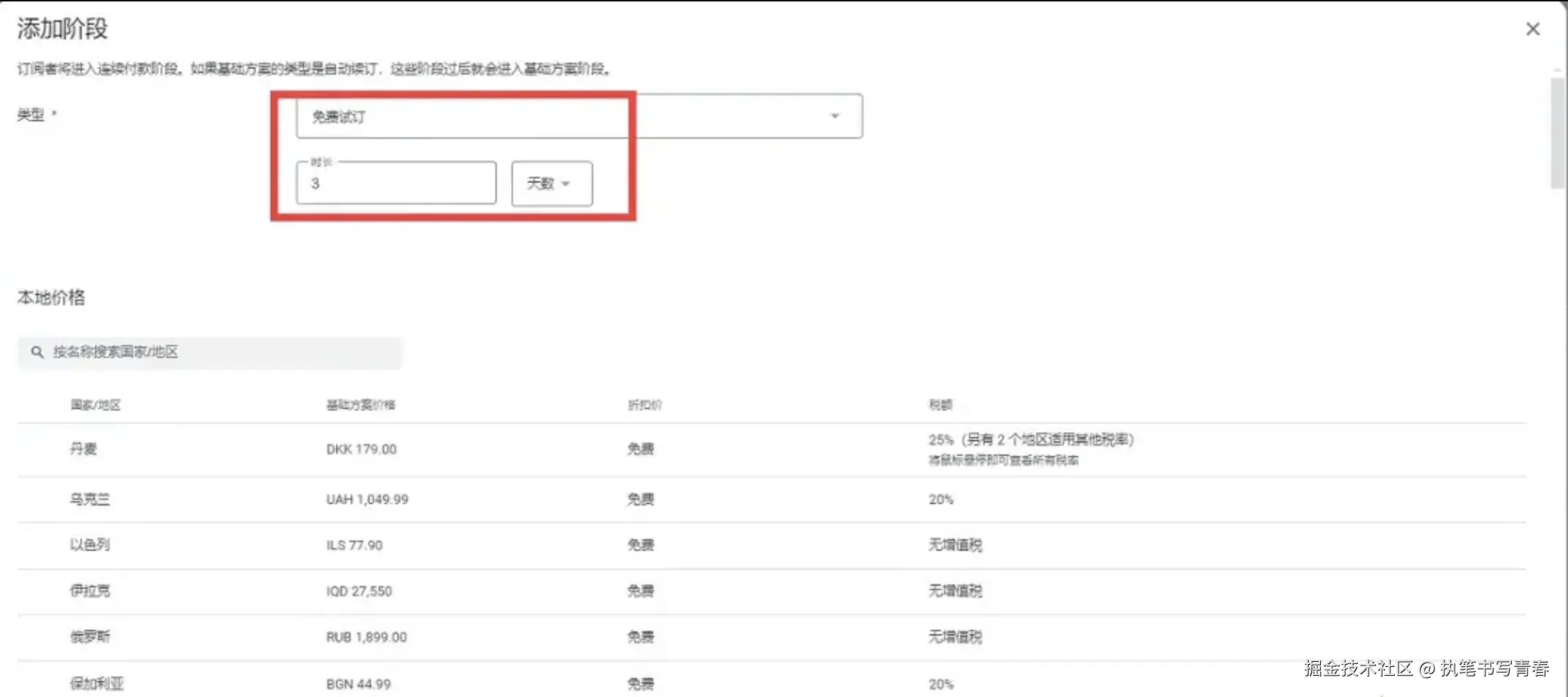Image resolution: width=1568 pixels, height=697 pixels.
Task: Expand the type selector arrow
Action: pos(834,116)
